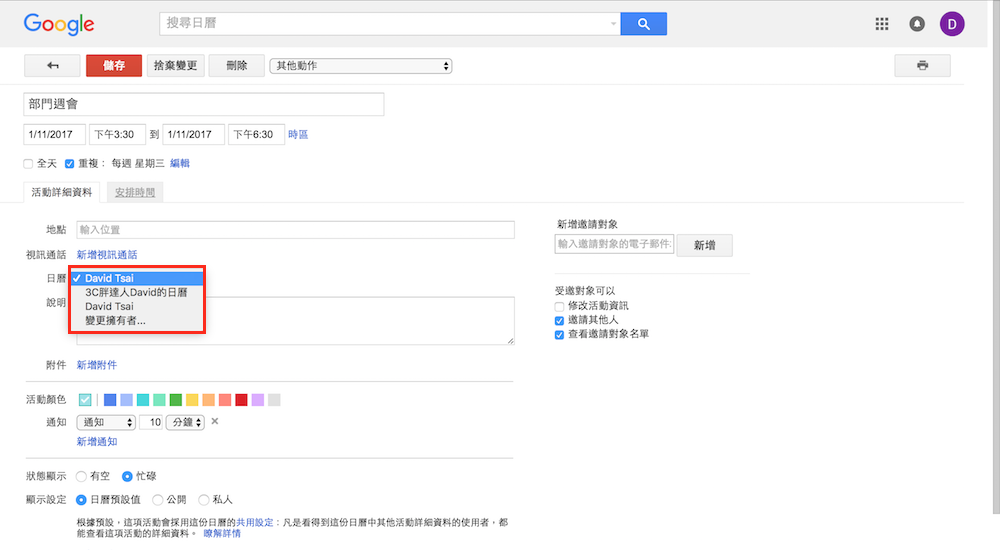
Task: Expand the search box options arrow
Action: coord(613,24)
